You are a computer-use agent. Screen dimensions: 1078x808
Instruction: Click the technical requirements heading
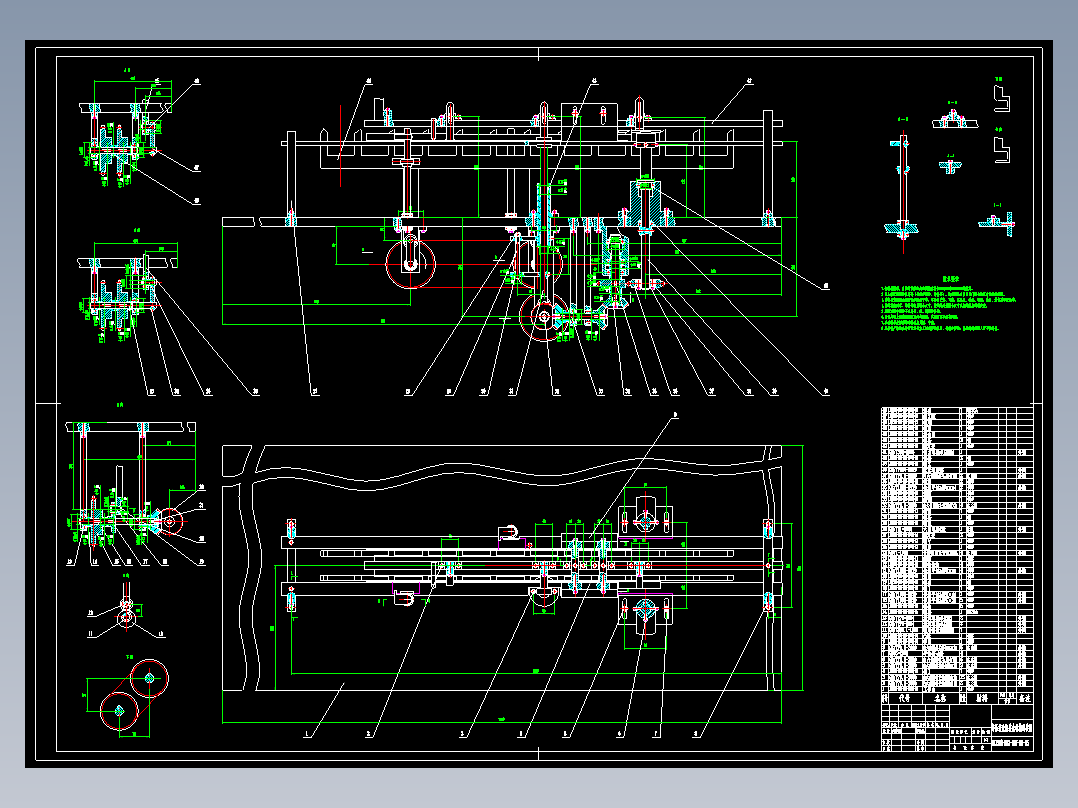(x=950, y=280)
